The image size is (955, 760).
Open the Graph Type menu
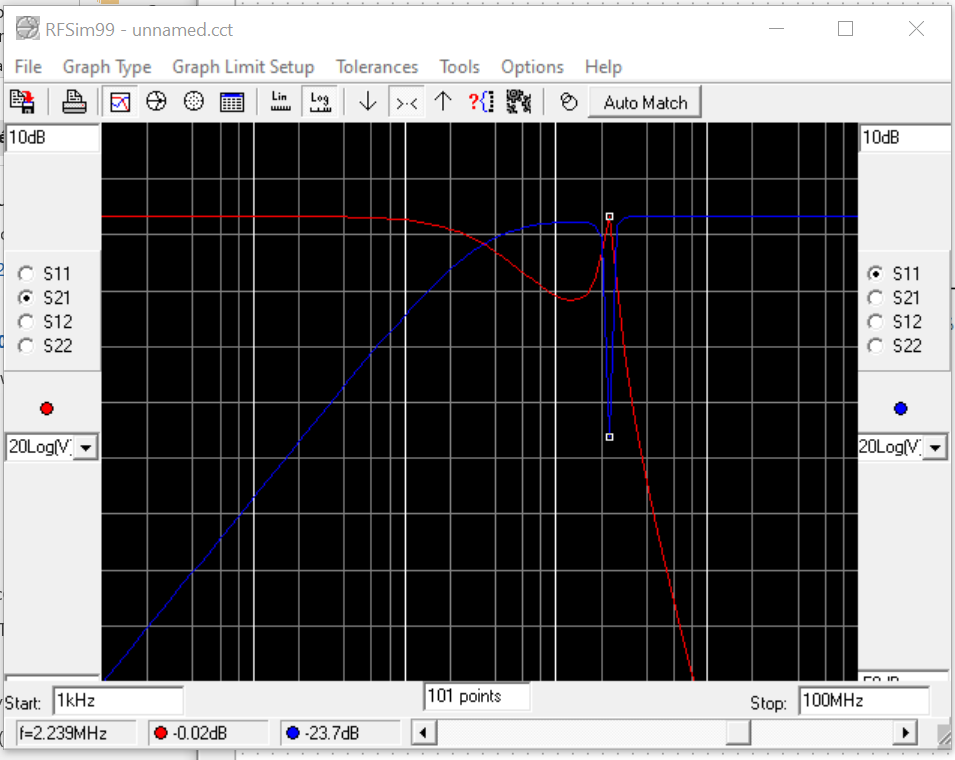(107, 66)
